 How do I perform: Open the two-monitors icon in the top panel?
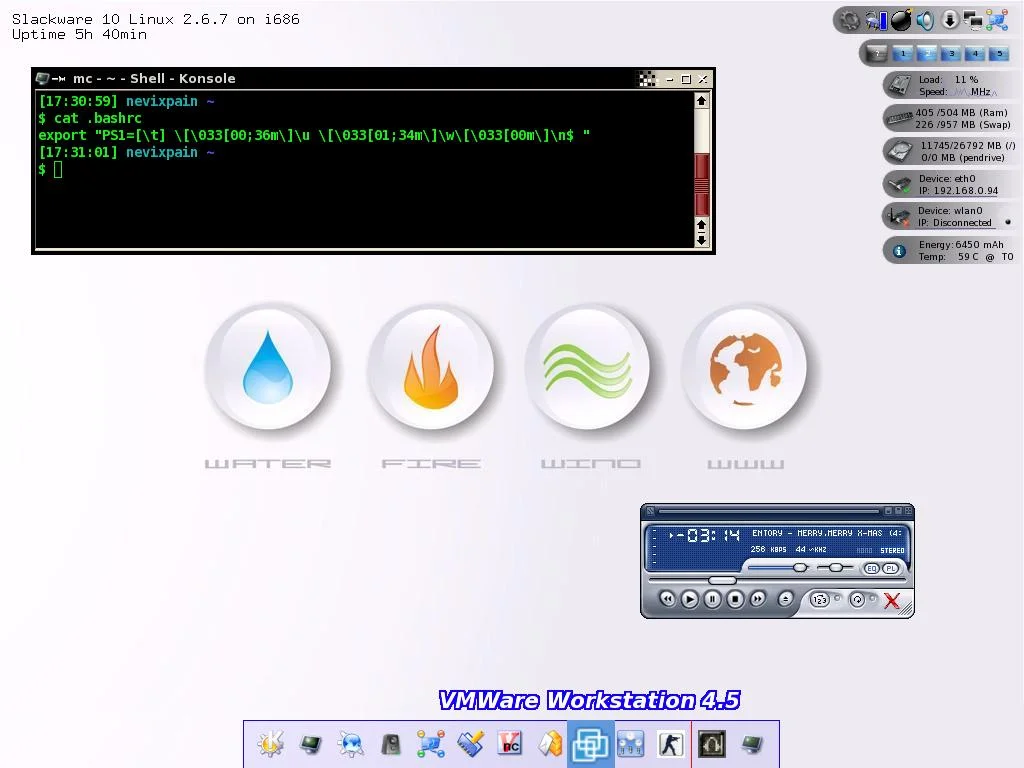point(974,21)
